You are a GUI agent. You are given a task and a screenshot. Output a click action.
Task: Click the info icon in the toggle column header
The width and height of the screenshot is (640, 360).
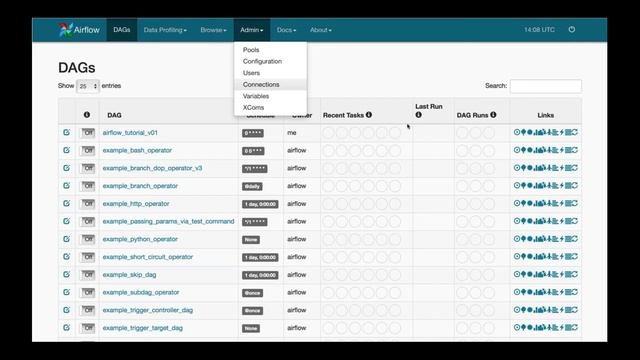tap(87, 115)
